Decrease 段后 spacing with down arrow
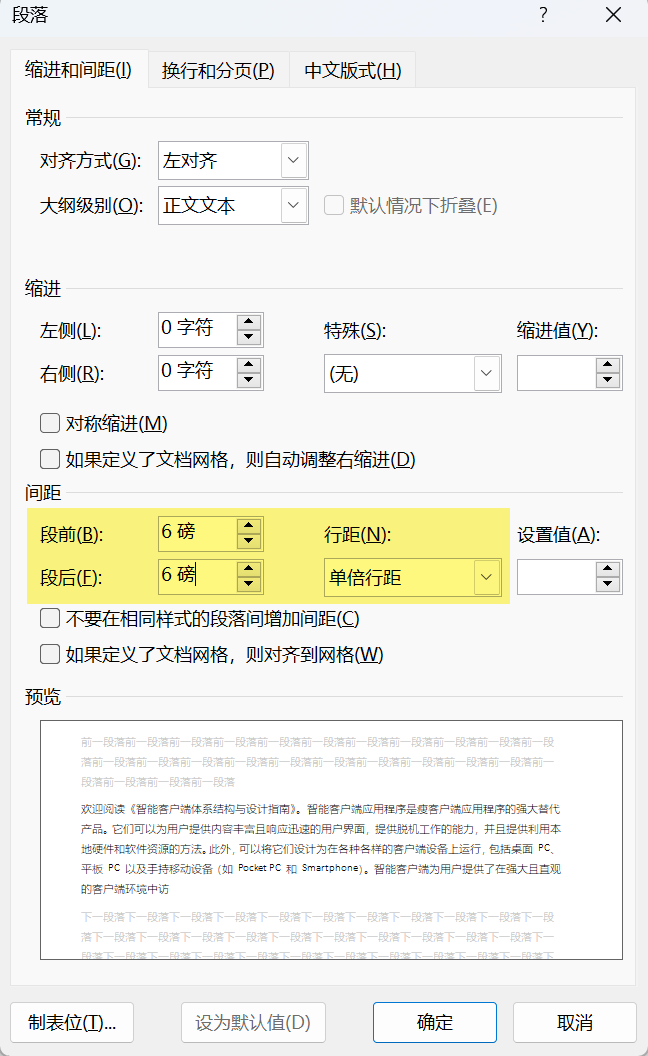Viewport: 648px width, 1056px height. [x=249, y=584]
